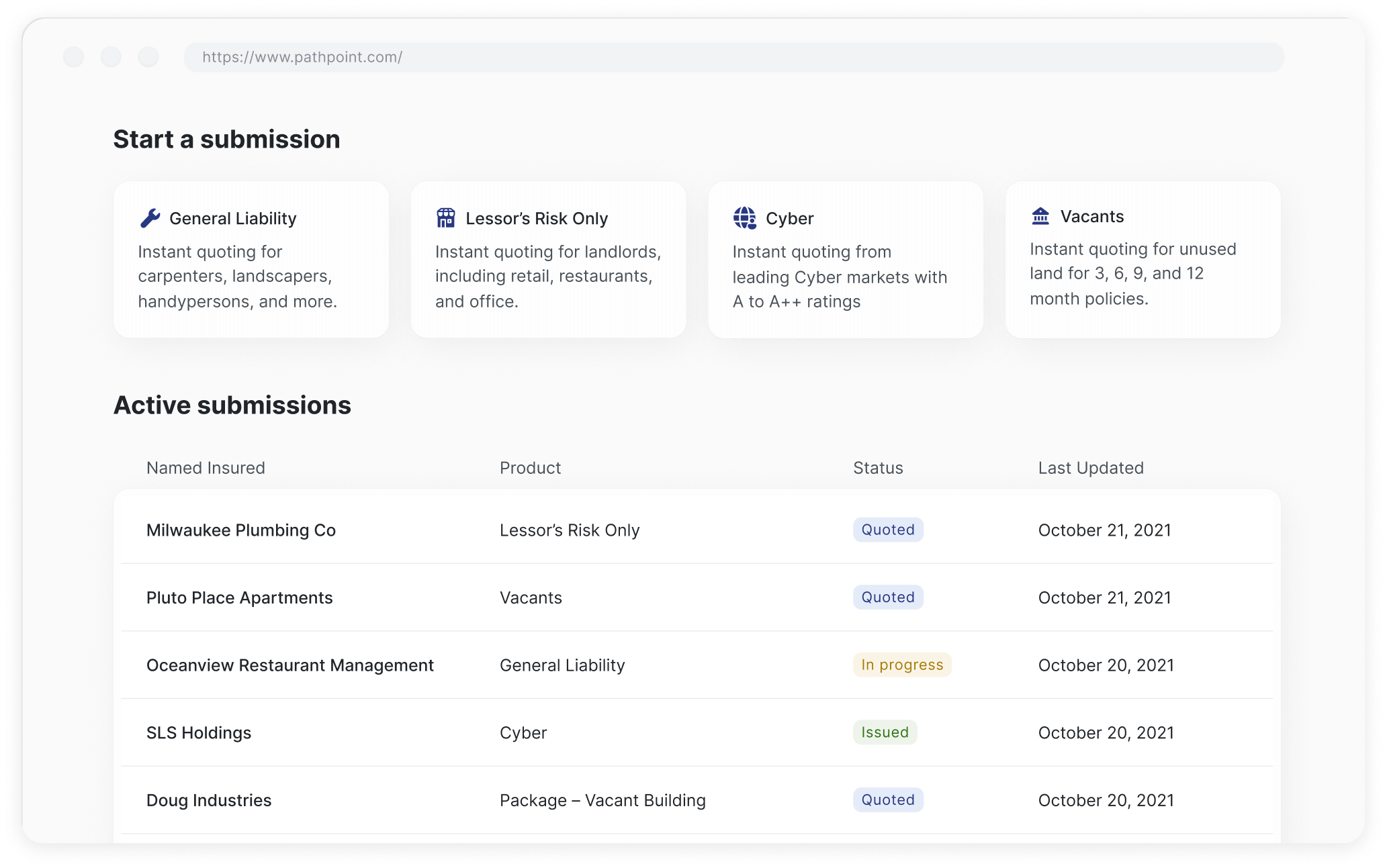The width and height of the screenshot is (1385, 868).
Task: Click the Quoted badge for Doug Industries
Action: [887, 800]
